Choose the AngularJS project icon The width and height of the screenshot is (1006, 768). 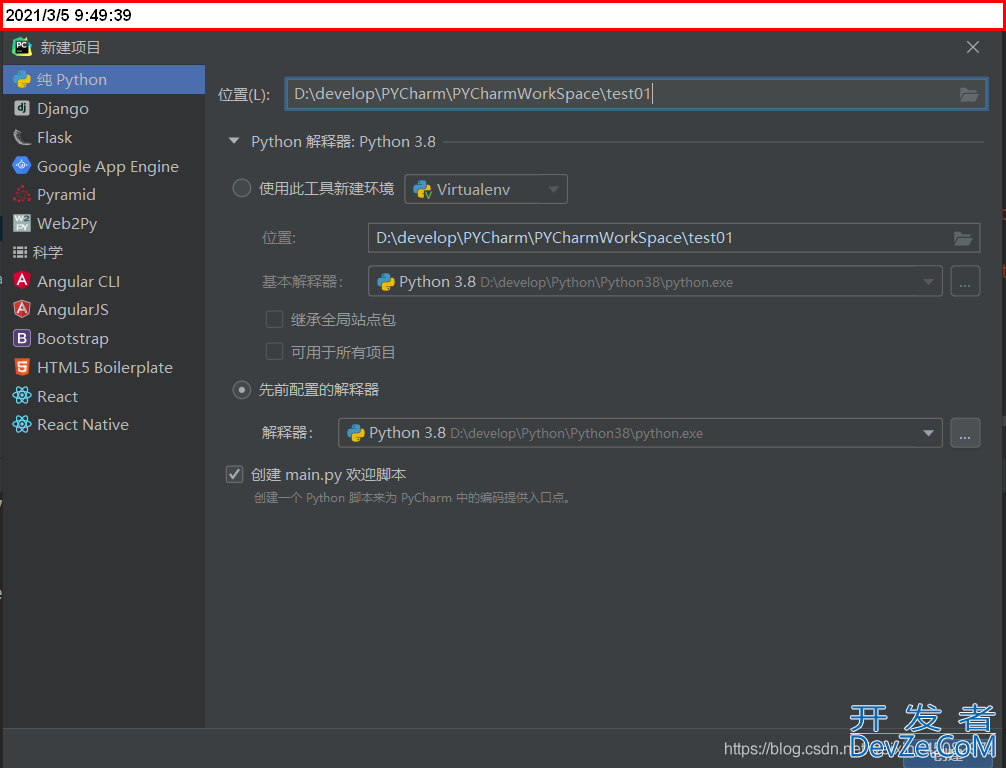coord(22,309)
